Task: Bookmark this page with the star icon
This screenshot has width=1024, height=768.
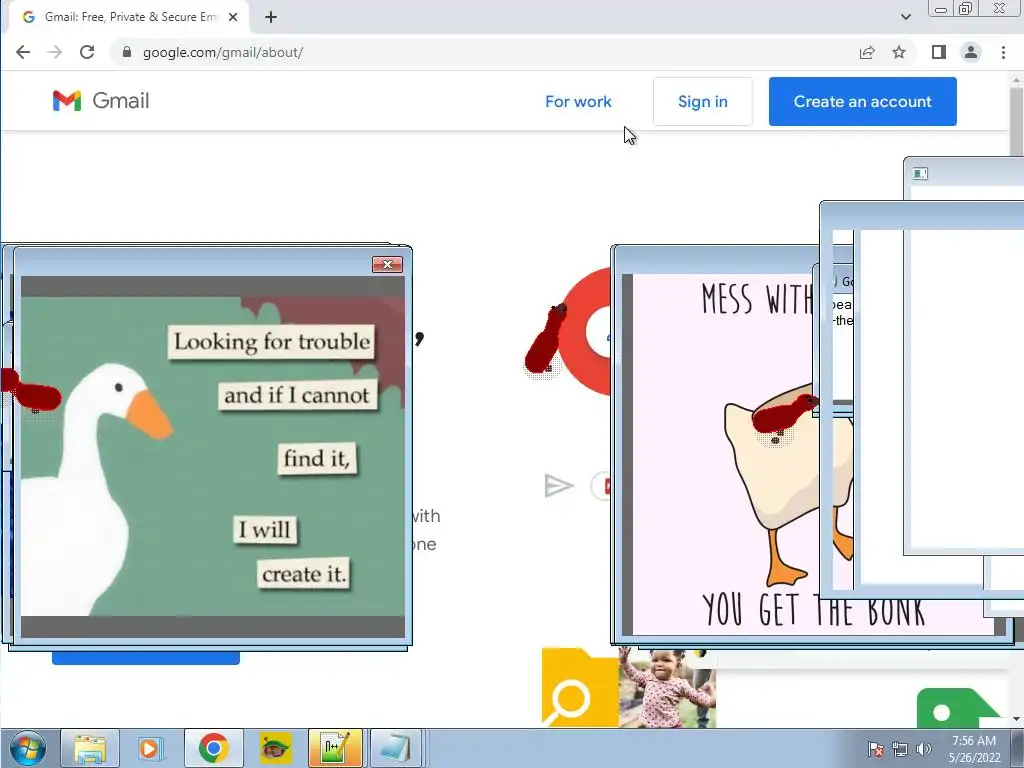Action: (899, 52)
